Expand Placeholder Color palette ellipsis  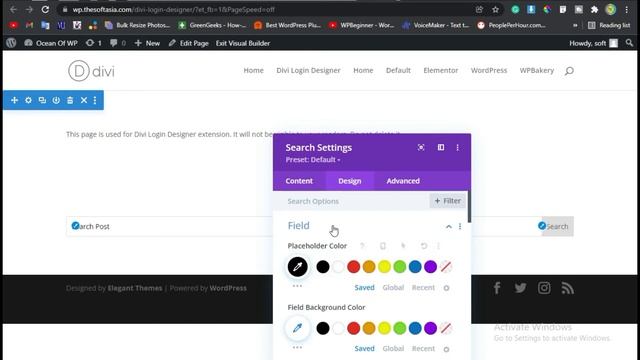[x=297, y=286]
